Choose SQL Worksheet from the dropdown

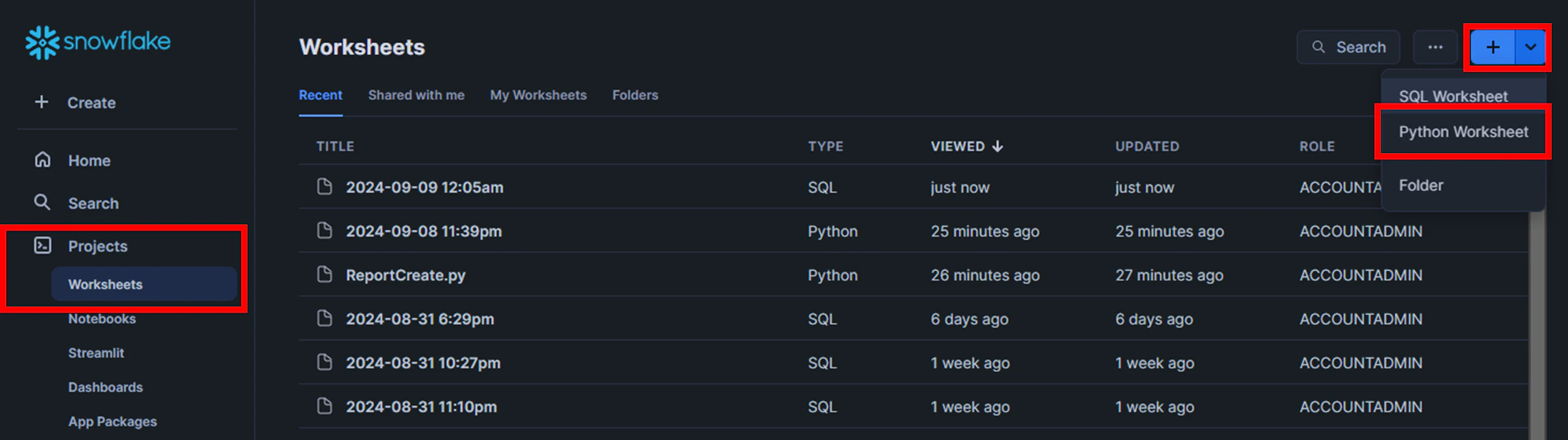click(1452, 96)
